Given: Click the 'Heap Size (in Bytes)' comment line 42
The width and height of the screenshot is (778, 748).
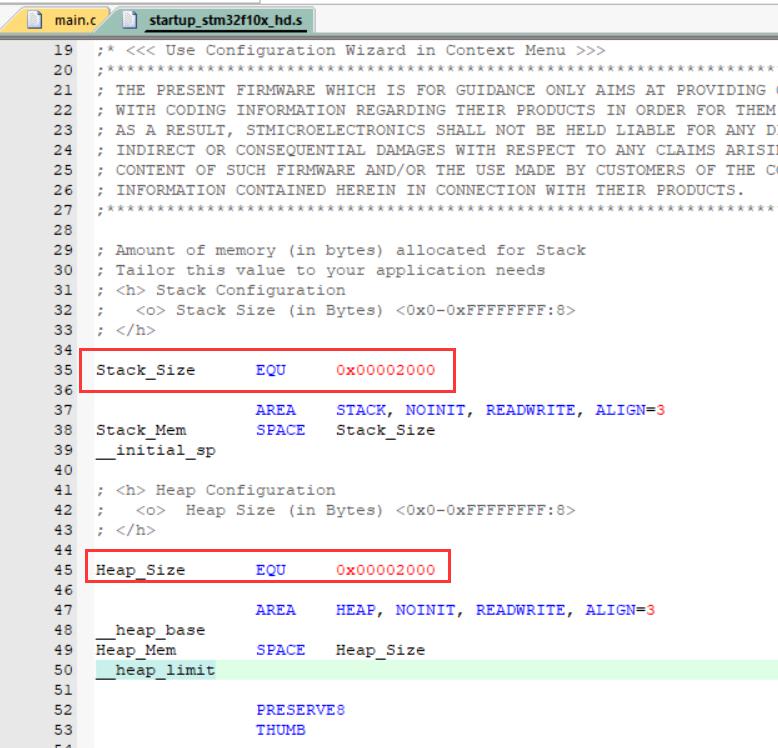Looking at the screenshot, I should click(x=335, y=510).
